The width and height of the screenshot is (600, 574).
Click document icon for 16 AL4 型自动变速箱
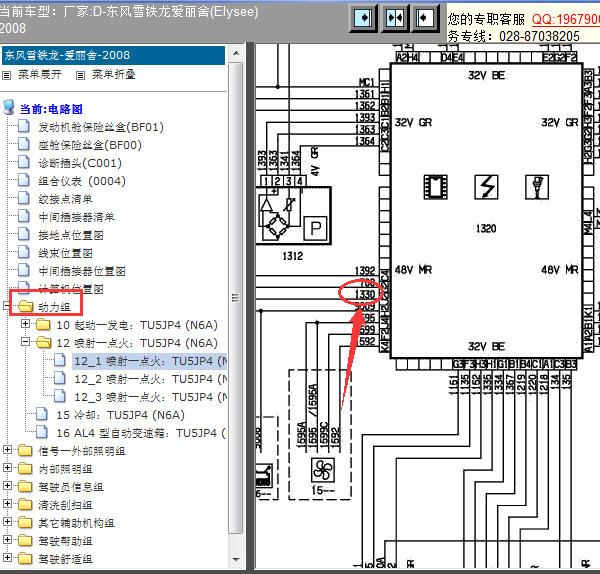click(x=42, y=432)
